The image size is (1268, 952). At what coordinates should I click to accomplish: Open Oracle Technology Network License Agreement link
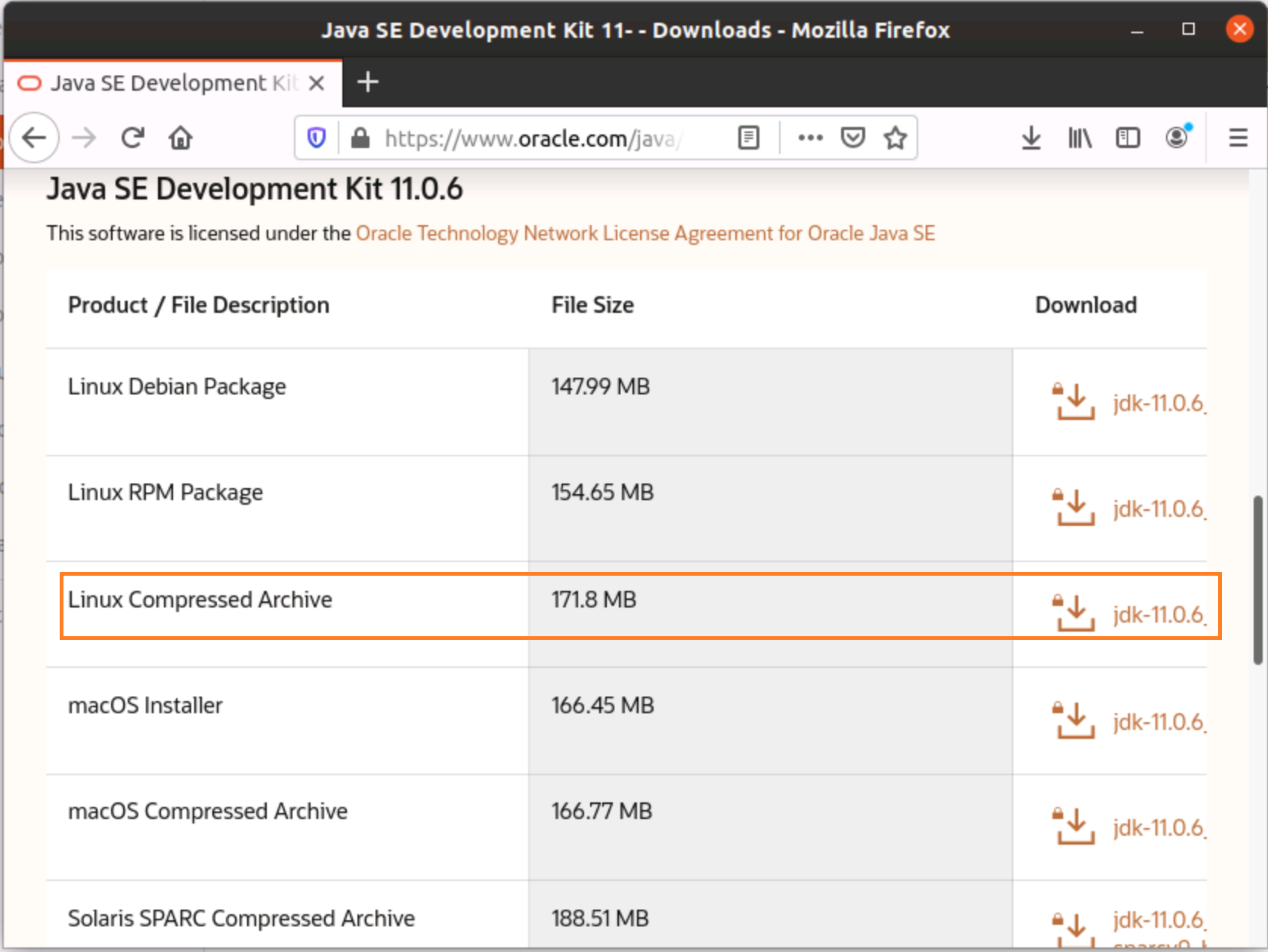(645, 233)
